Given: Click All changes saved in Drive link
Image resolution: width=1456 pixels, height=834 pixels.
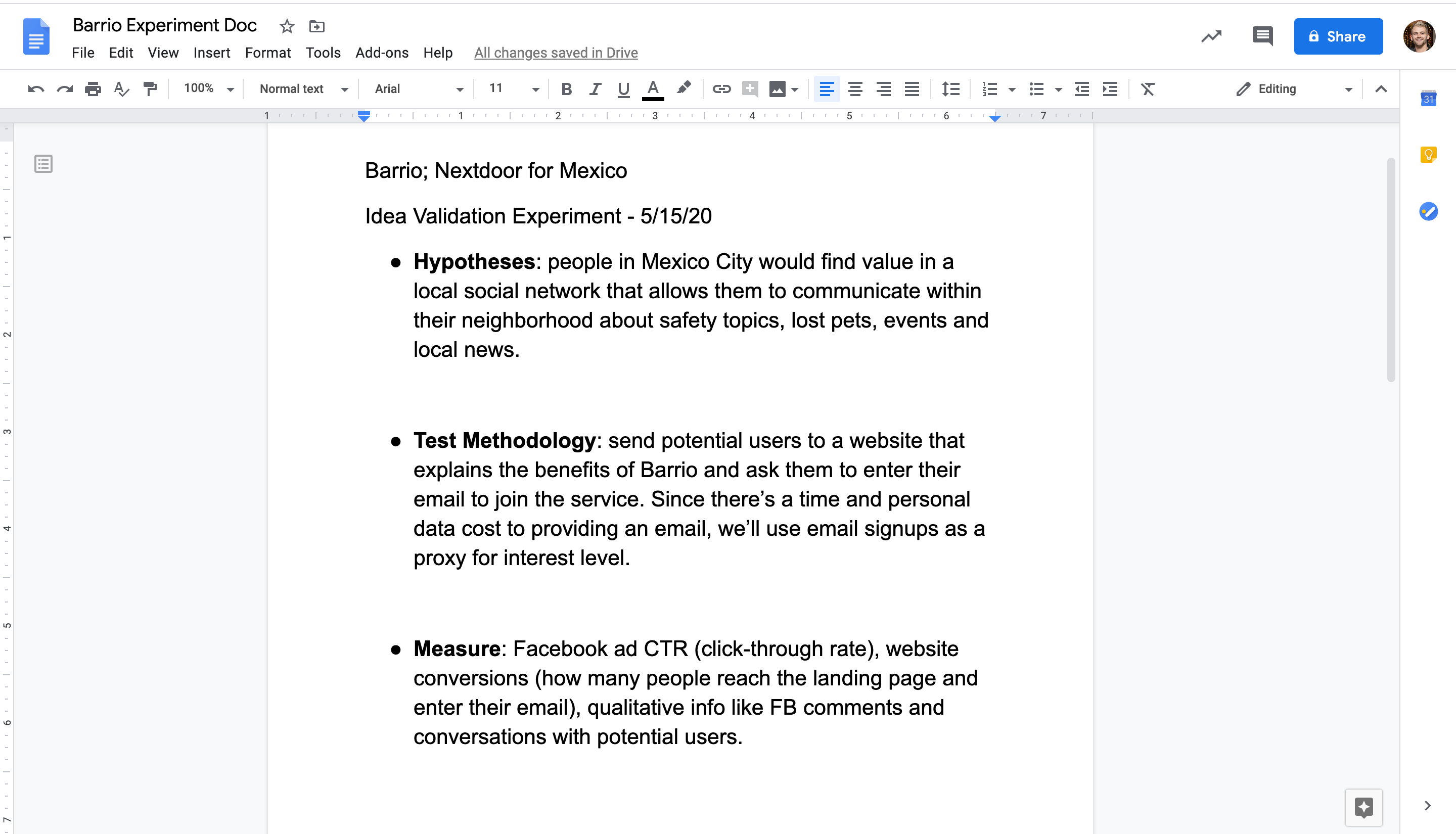Looking at the screenshot, I should [556, 53].
